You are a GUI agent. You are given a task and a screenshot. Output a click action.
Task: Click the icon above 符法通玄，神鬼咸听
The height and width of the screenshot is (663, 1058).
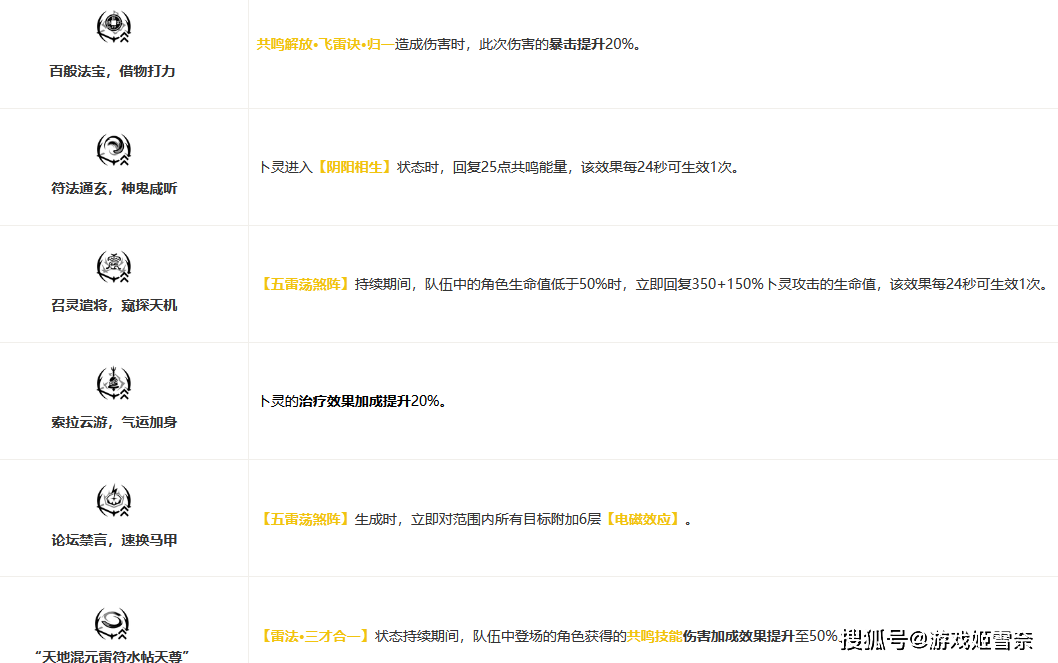point(113,150)
